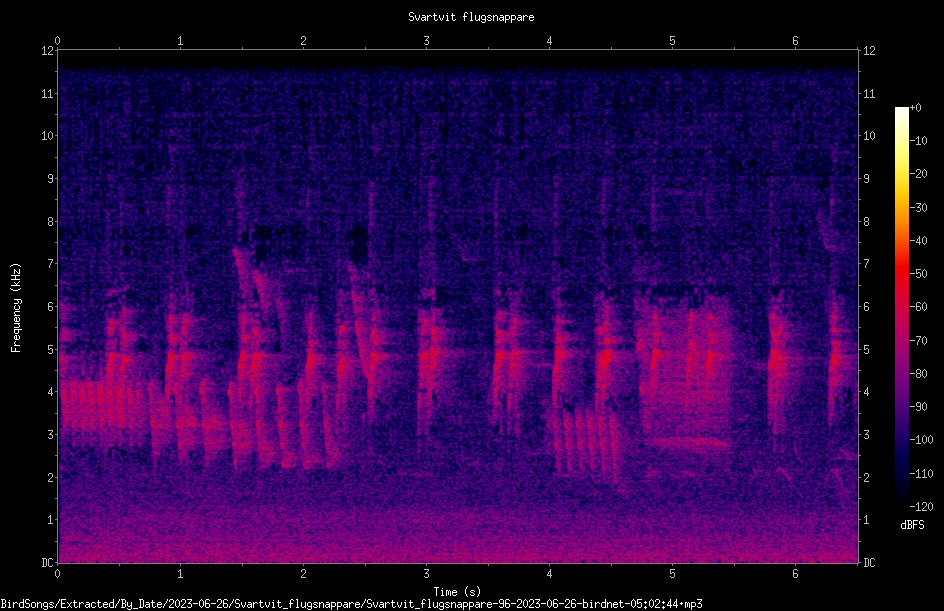
Task: Click the dBFS color scale bar
Action: pos(901,306)
